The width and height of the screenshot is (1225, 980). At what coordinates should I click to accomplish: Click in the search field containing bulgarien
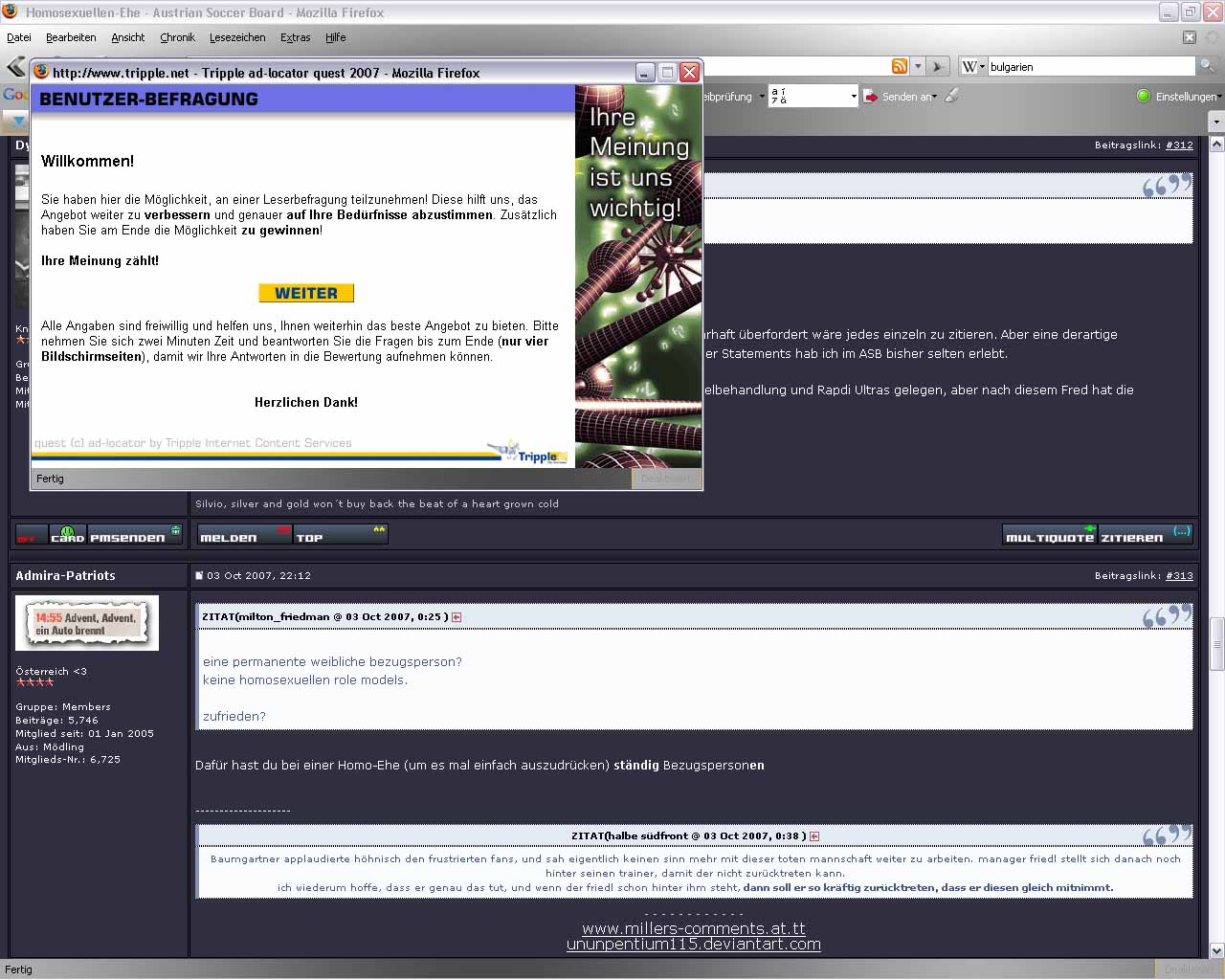(1089, 67)
